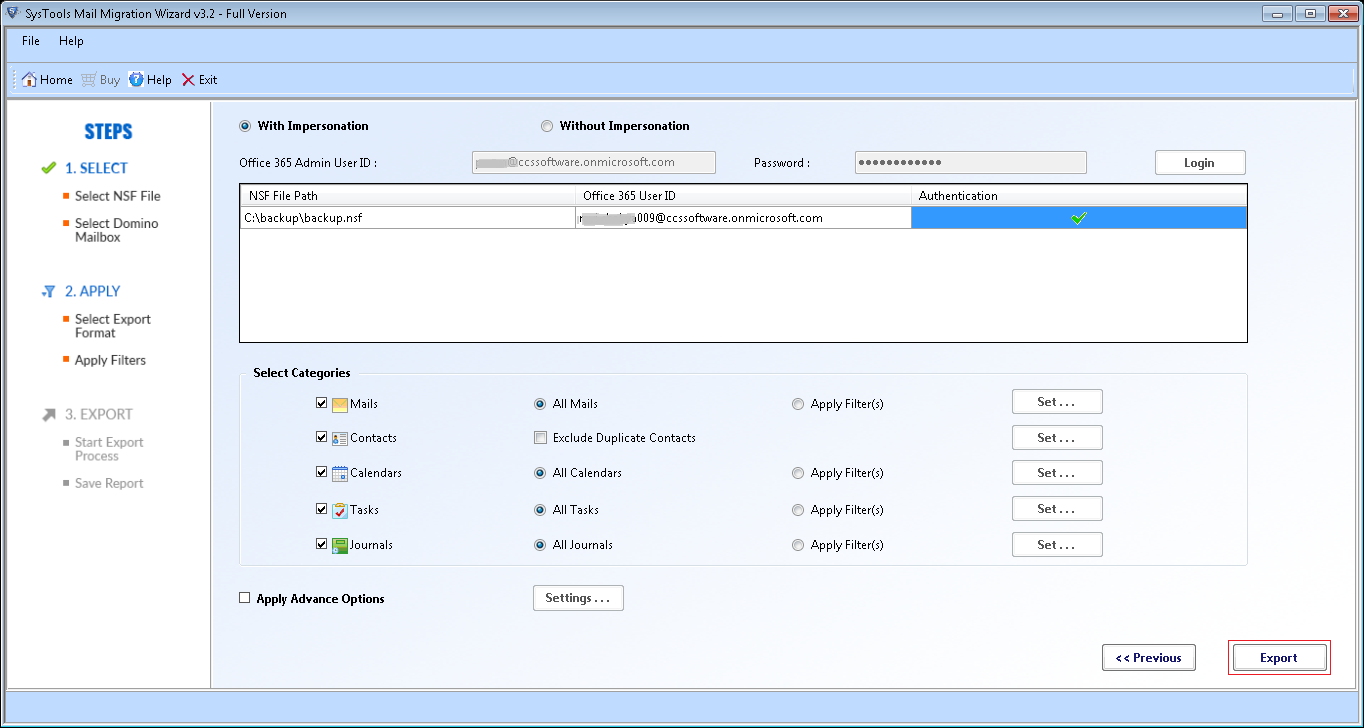Image resolution: width=1364 pixels, height=728 pixels.
Task: Open the Help menu
Action: coord(71,41)
